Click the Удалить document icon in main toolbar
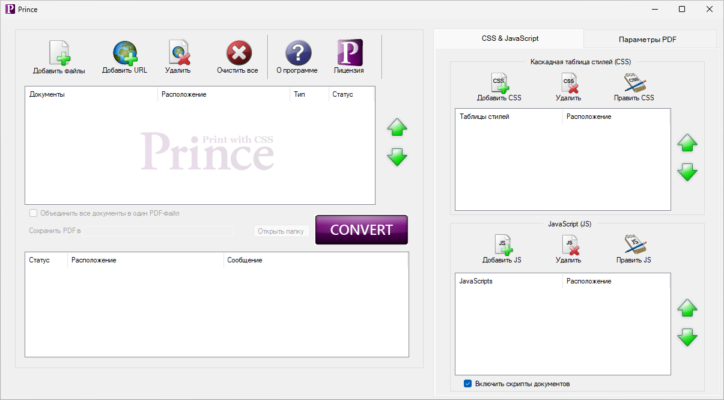724x400 pixels. [179, 53]
